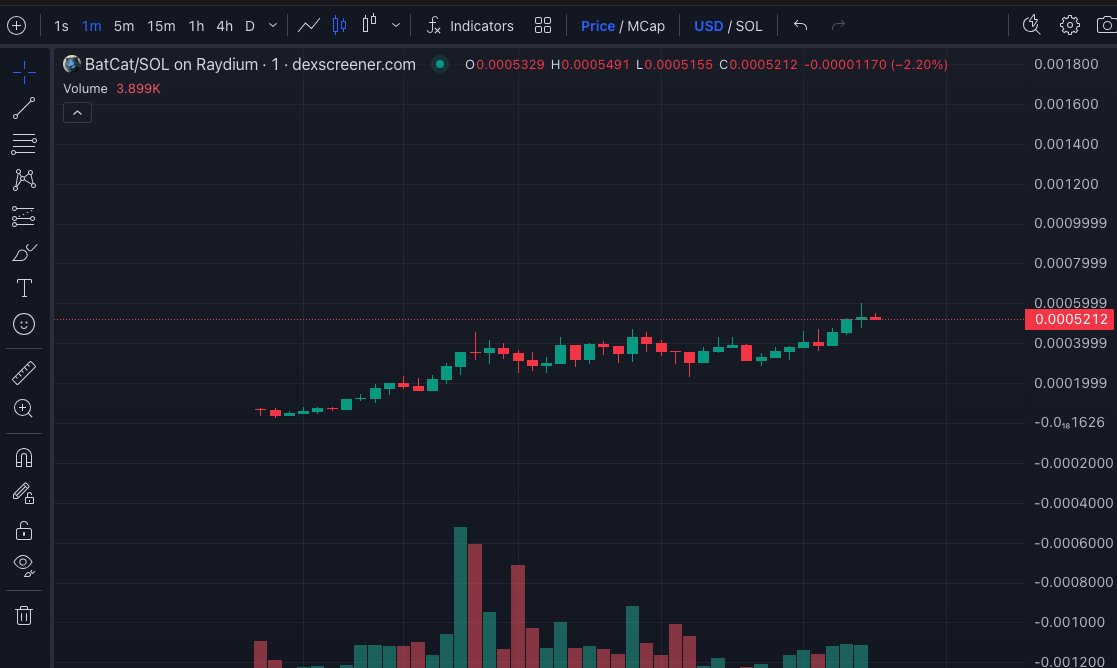Click the low value 0.0005155
1117x668 pixels.
coord(678,64)
